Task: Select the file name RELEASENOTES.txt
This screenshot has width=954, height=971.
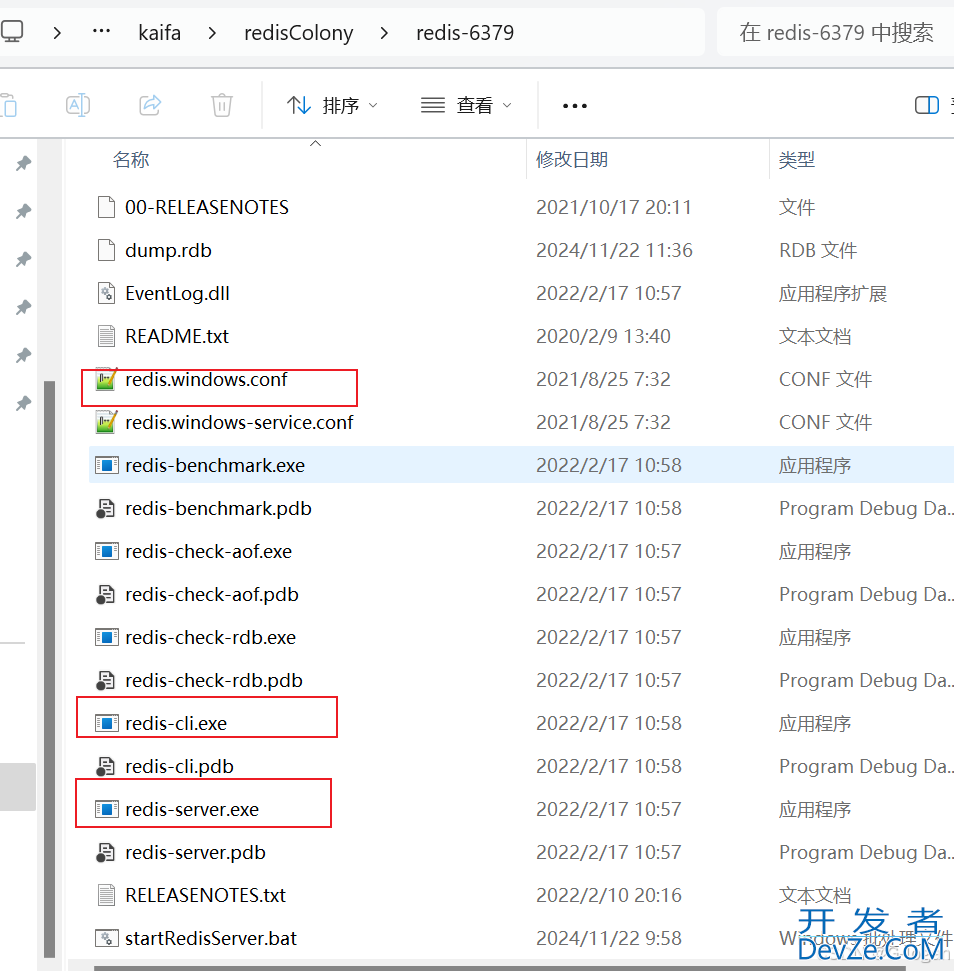Action: point(206,895)
